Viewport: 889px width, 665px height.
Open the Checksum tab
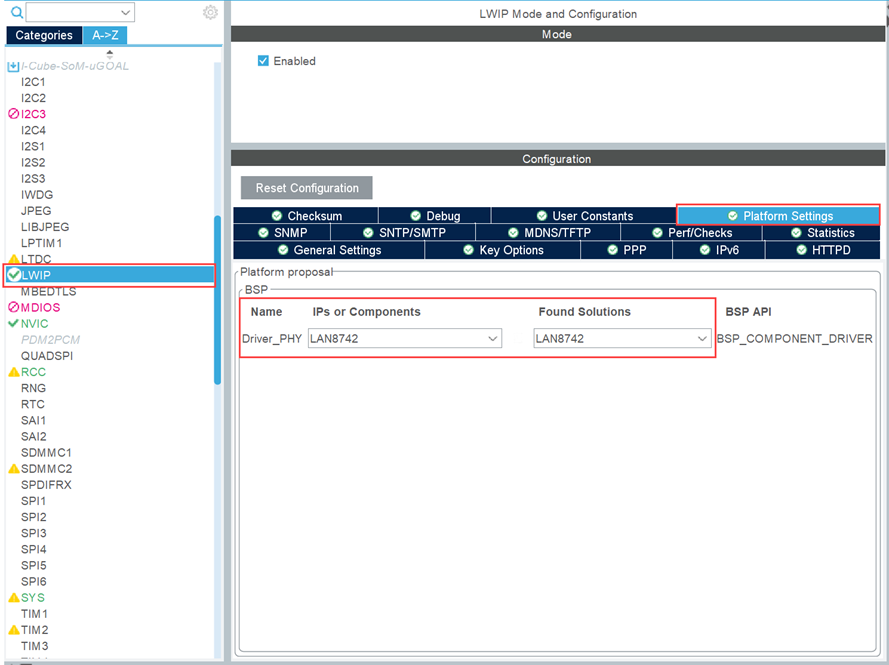(x=306, y=215)
